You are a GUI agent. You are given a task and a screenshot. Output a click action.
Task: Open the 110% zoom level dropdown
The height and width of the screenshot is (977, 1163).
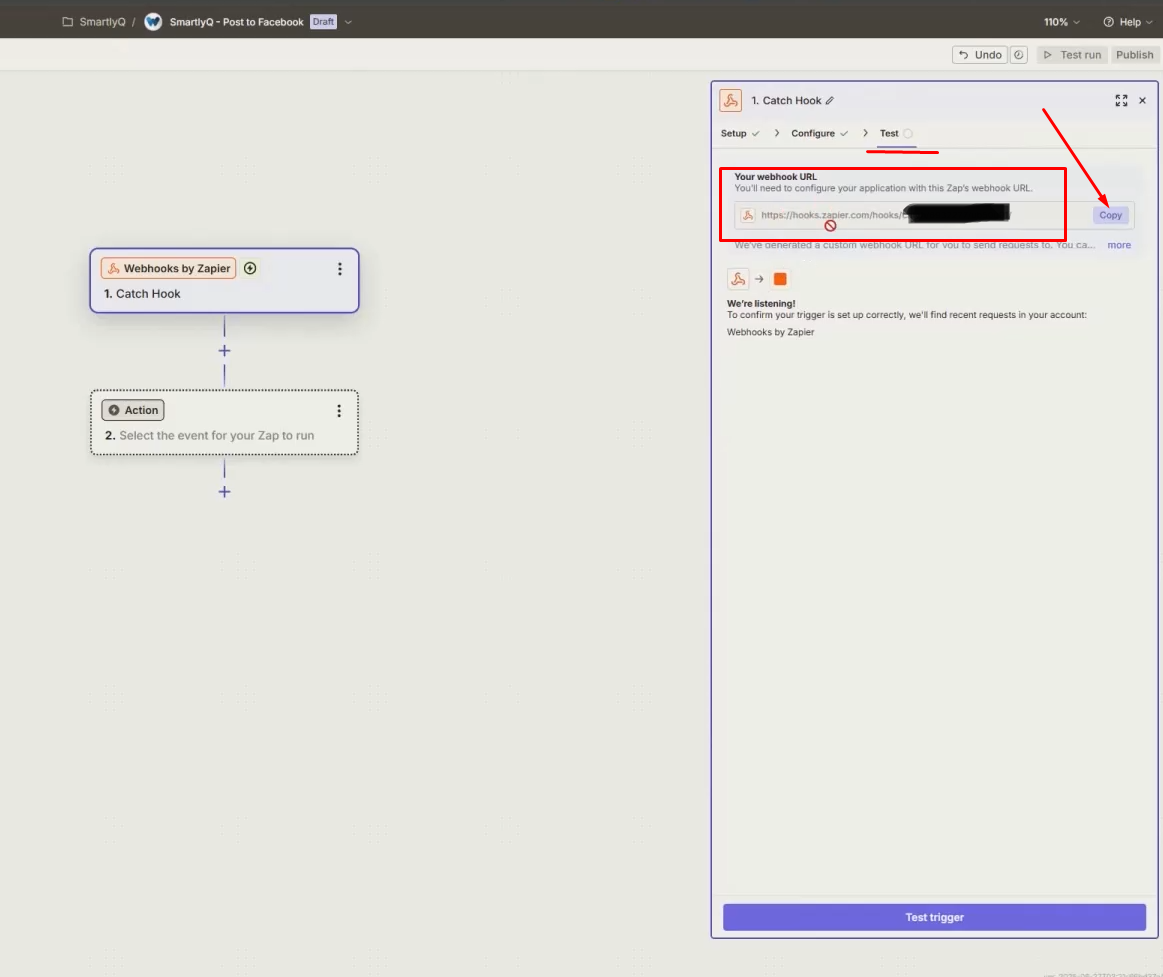pyautogui.click(x=1061, y=22)
